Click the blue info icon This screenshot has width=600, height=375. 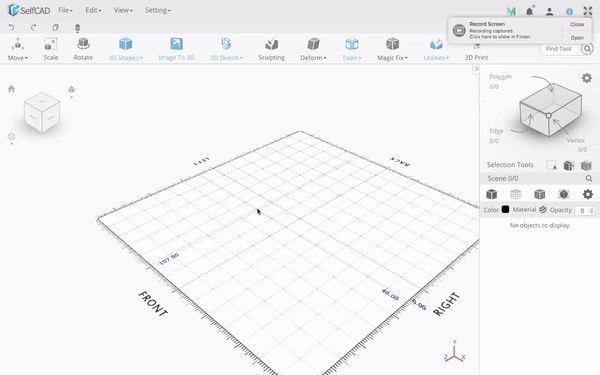[x=569, y=12]
